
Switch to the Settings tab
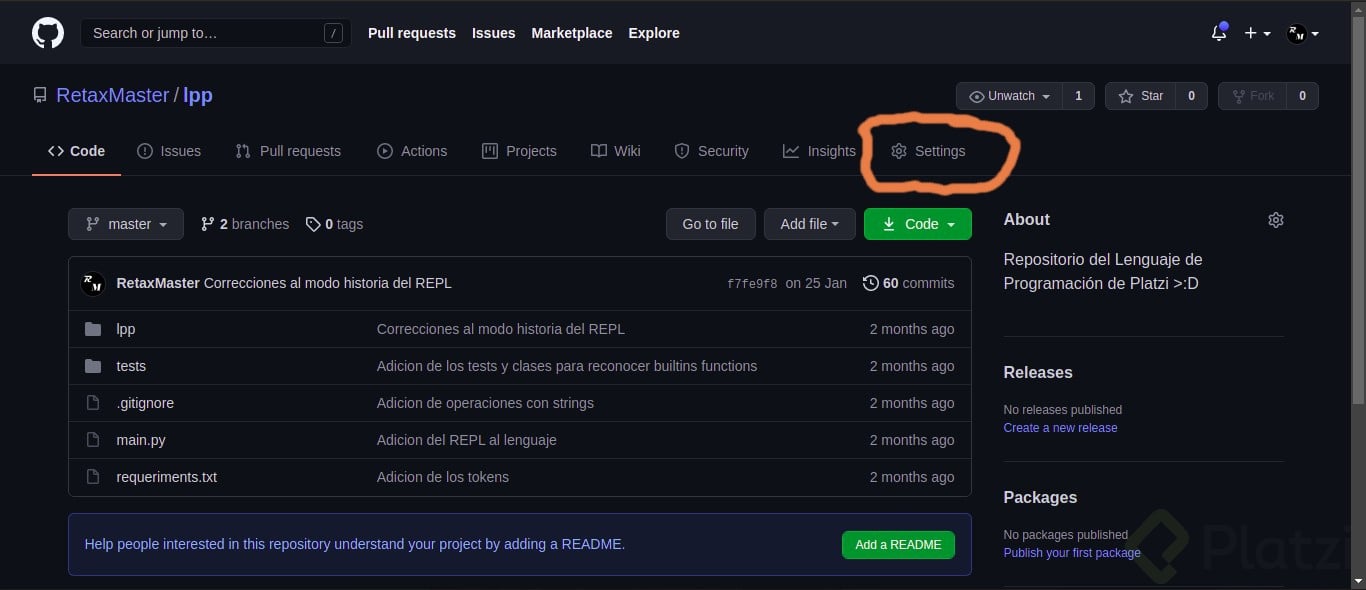click(x=928, y=151)
